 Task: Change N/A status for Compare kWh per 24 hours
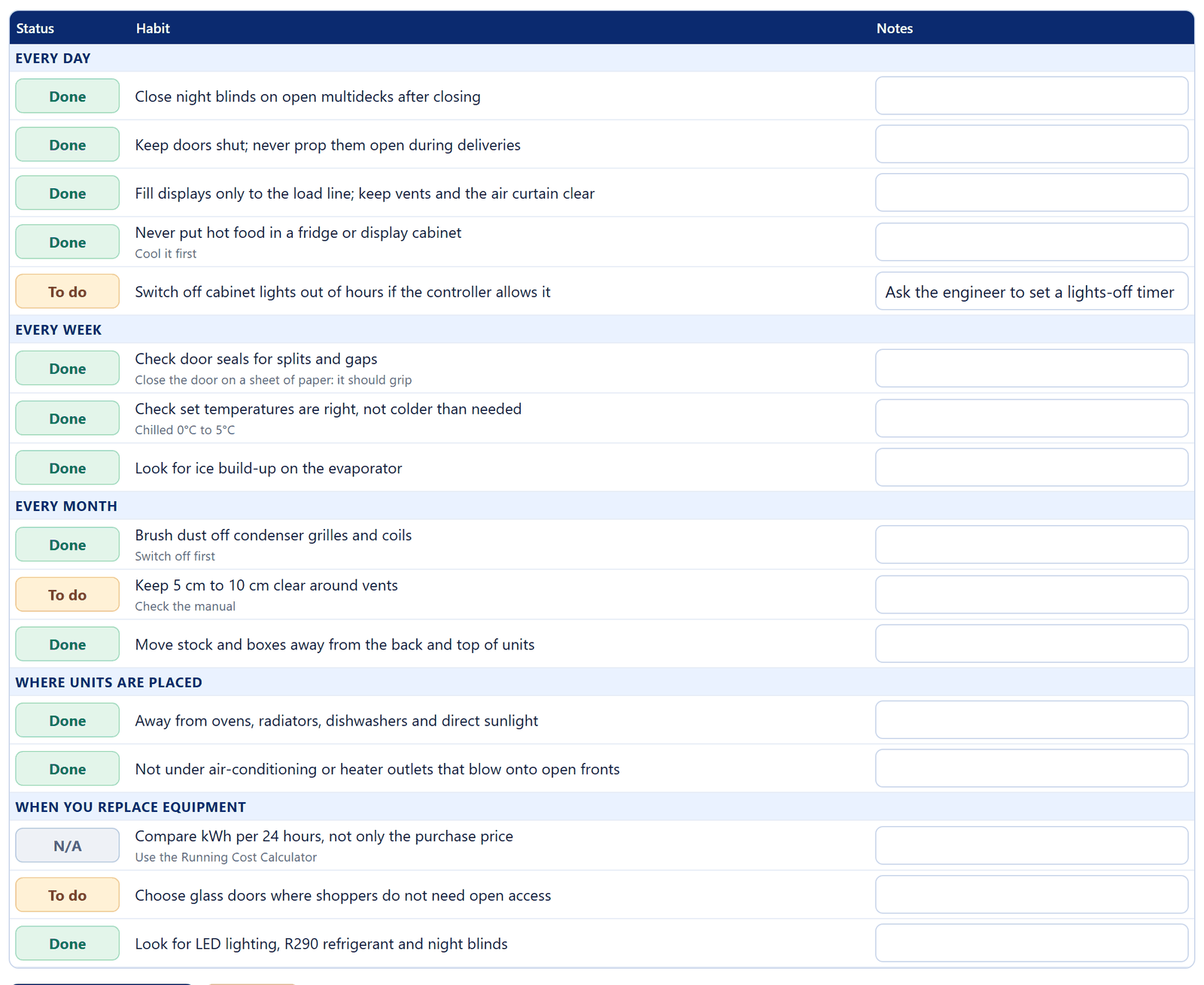click(67, 846)
